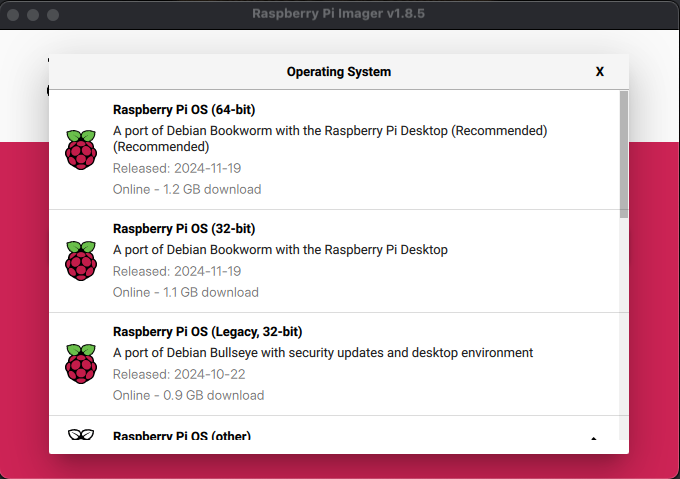
Task: Choose Raspberry Pi OS (Legacy, 32-bit) title
Action: pyautogui.click(x=207, y=332)
